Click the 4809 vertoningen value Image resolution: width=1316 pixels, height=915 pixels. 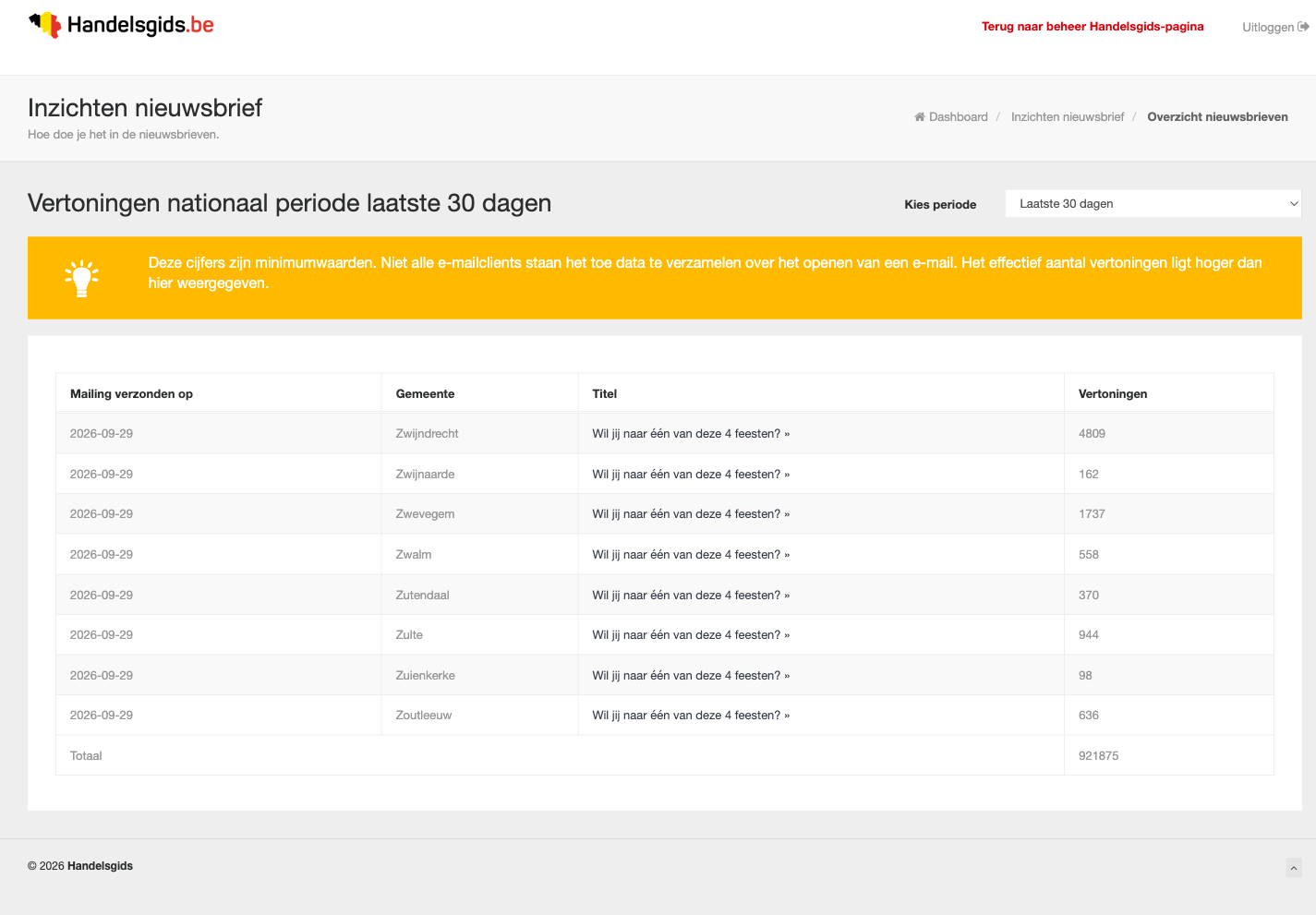(x=1092, y=434)
